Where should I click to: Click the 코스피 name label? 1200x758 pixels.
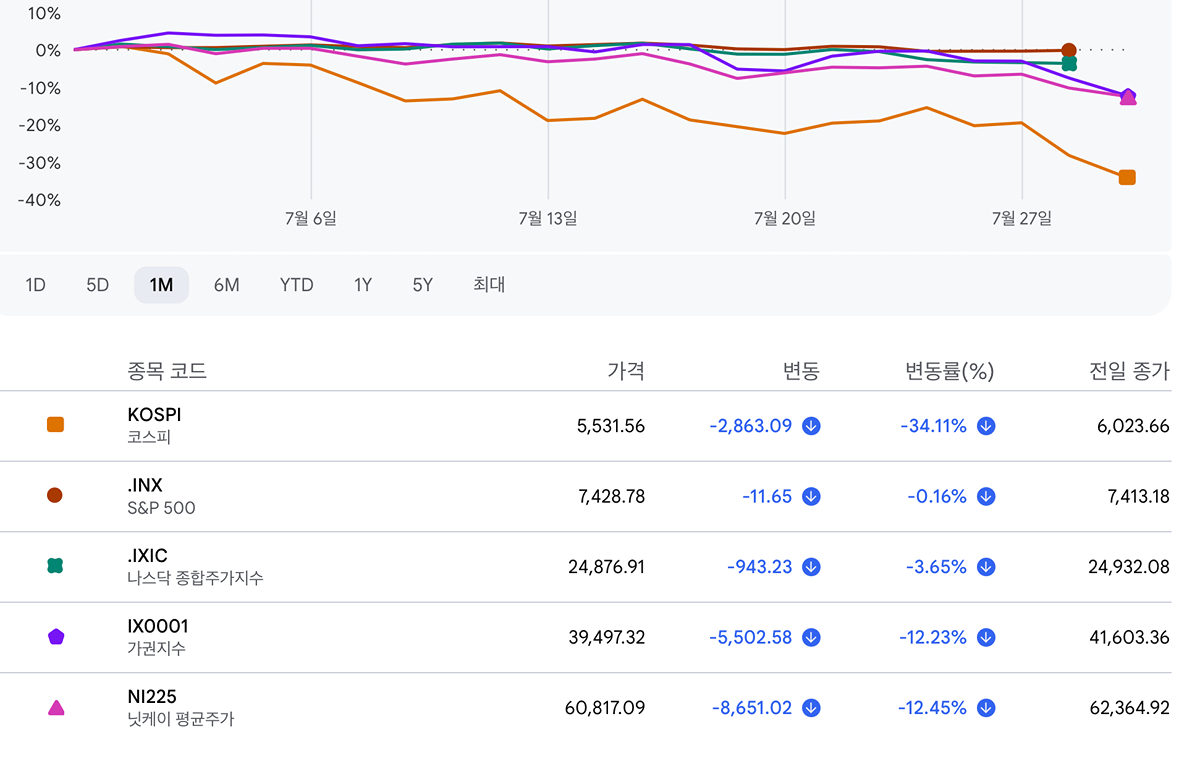[x=150, y=438]
